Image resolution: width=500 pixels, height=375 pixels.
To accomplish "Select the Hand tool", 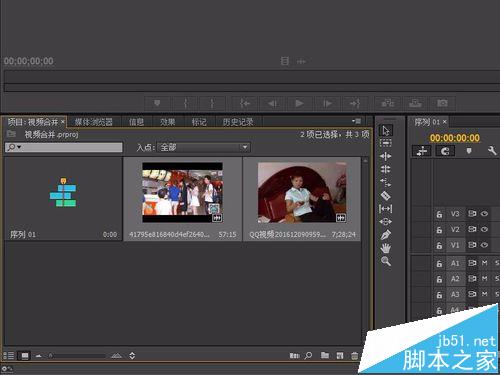I will (386, 248).
